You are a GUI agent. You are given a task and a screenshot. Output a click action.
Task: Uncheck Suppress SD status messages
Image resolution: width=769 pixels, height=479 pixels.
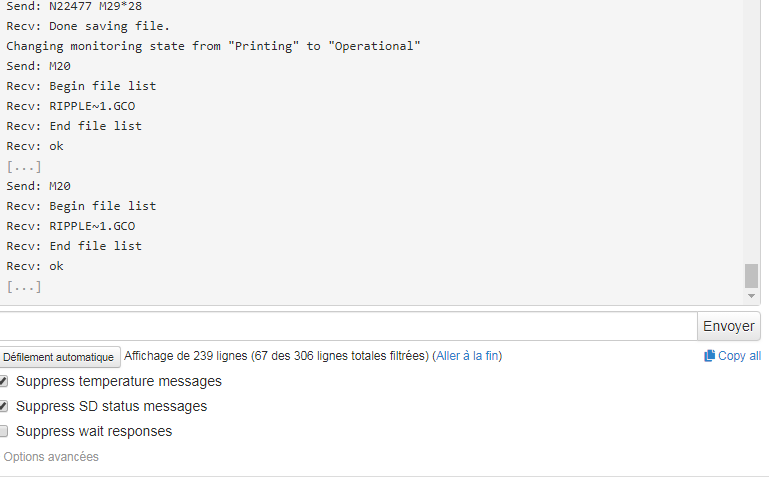click(x=3, y=406)
